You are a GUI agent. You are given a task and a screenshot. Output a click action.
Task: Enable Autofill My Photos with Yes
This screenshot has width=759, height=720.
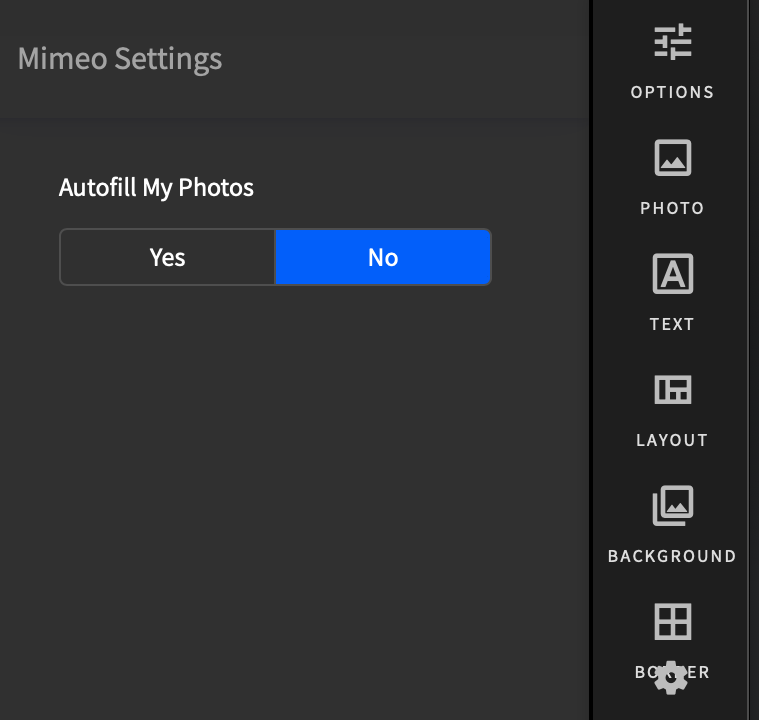click(167, 257)
